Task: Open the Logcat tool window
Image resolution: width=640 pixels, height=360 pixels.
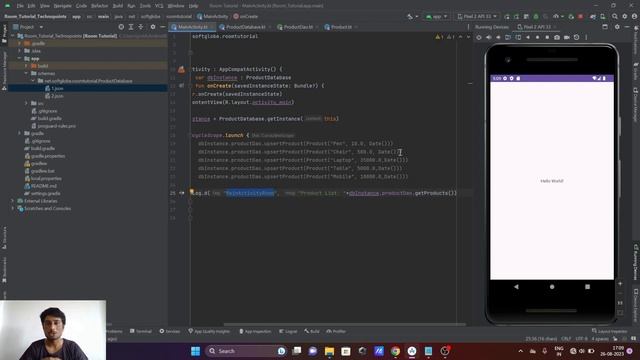Action: click(x=288, y=331)
